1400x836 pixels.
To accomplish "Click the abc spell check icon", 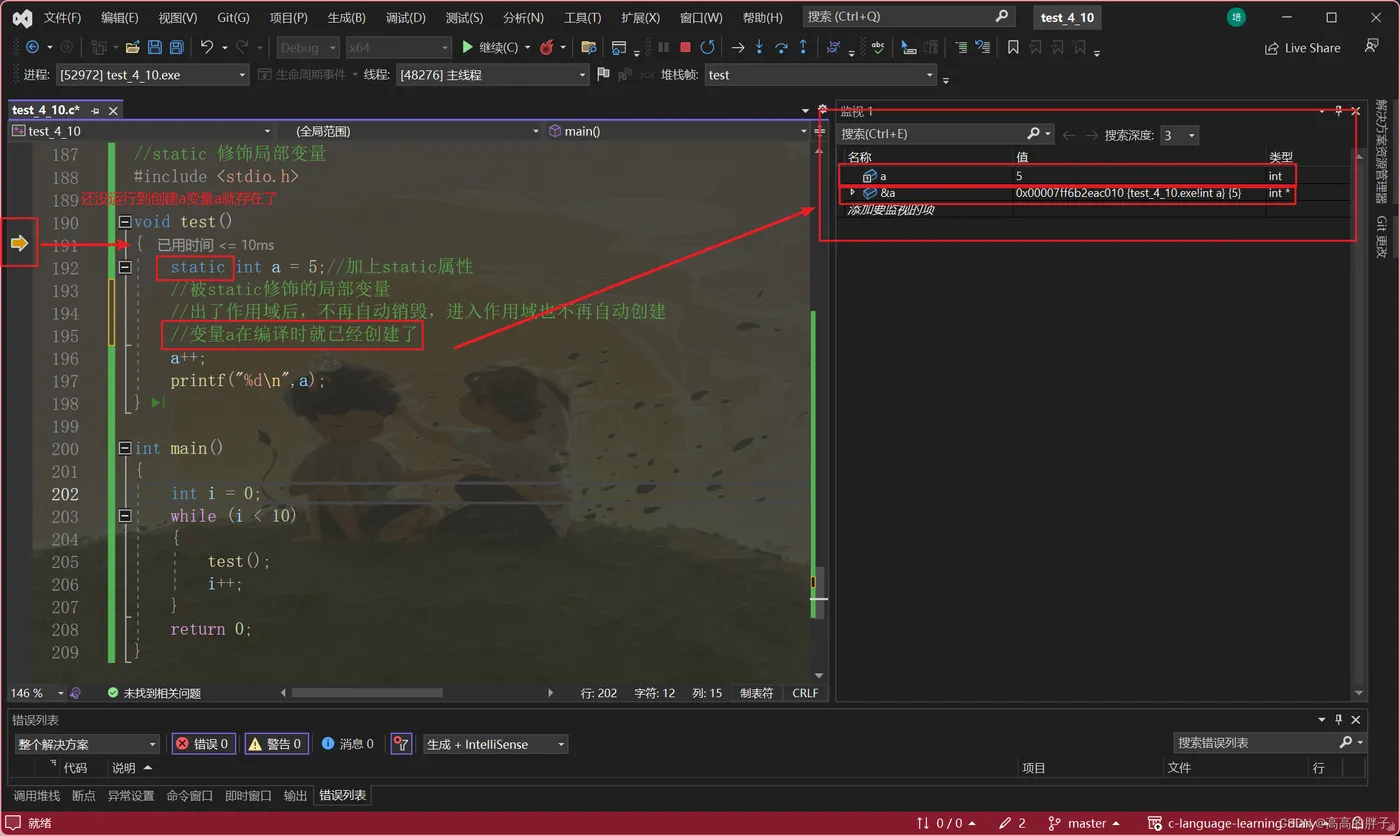I will pyautogui.click(x=877, y=47).
